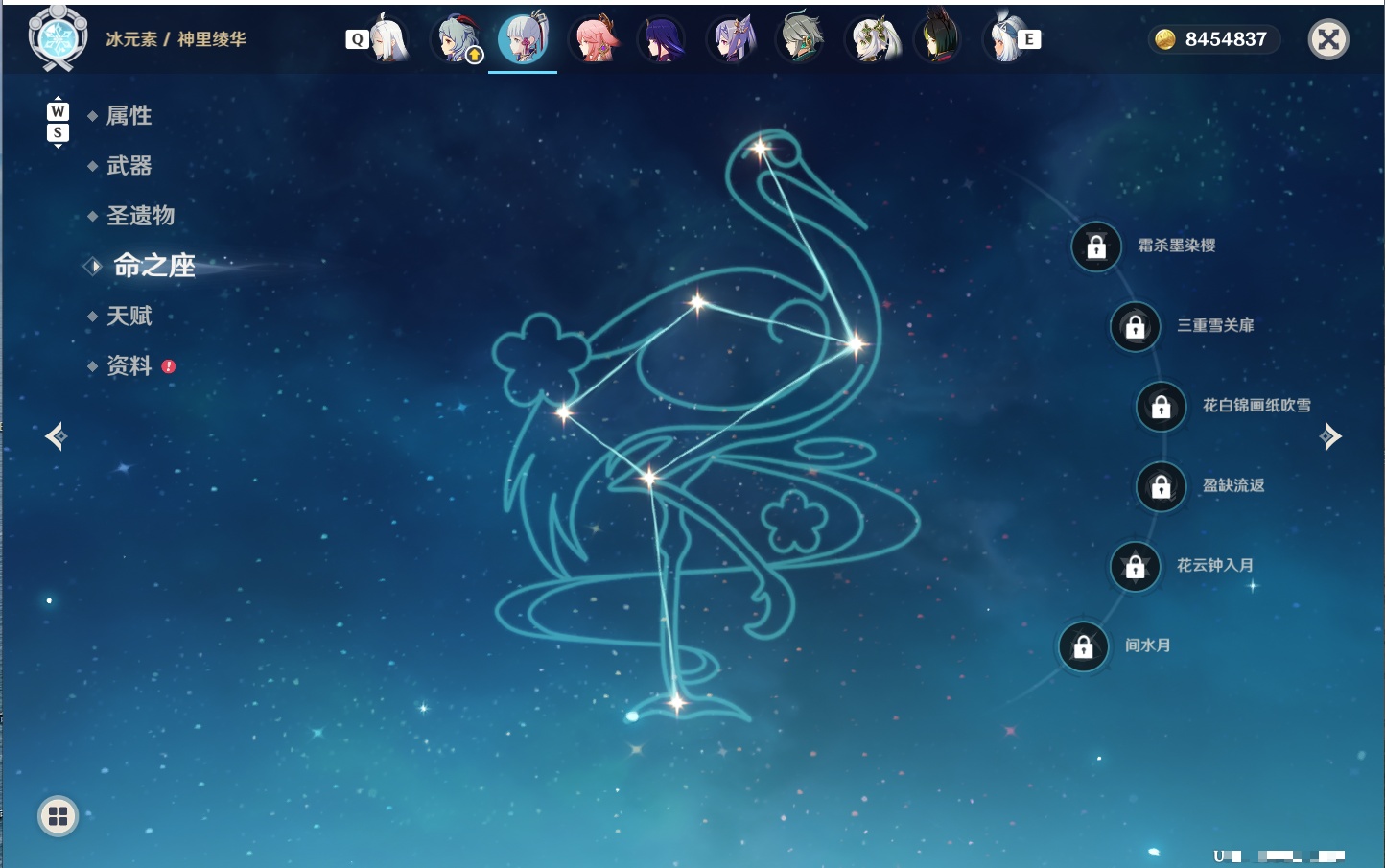The image size is (1385, 868).
Task: Open the 武器 weapon menu
Action: coord(129,166)
